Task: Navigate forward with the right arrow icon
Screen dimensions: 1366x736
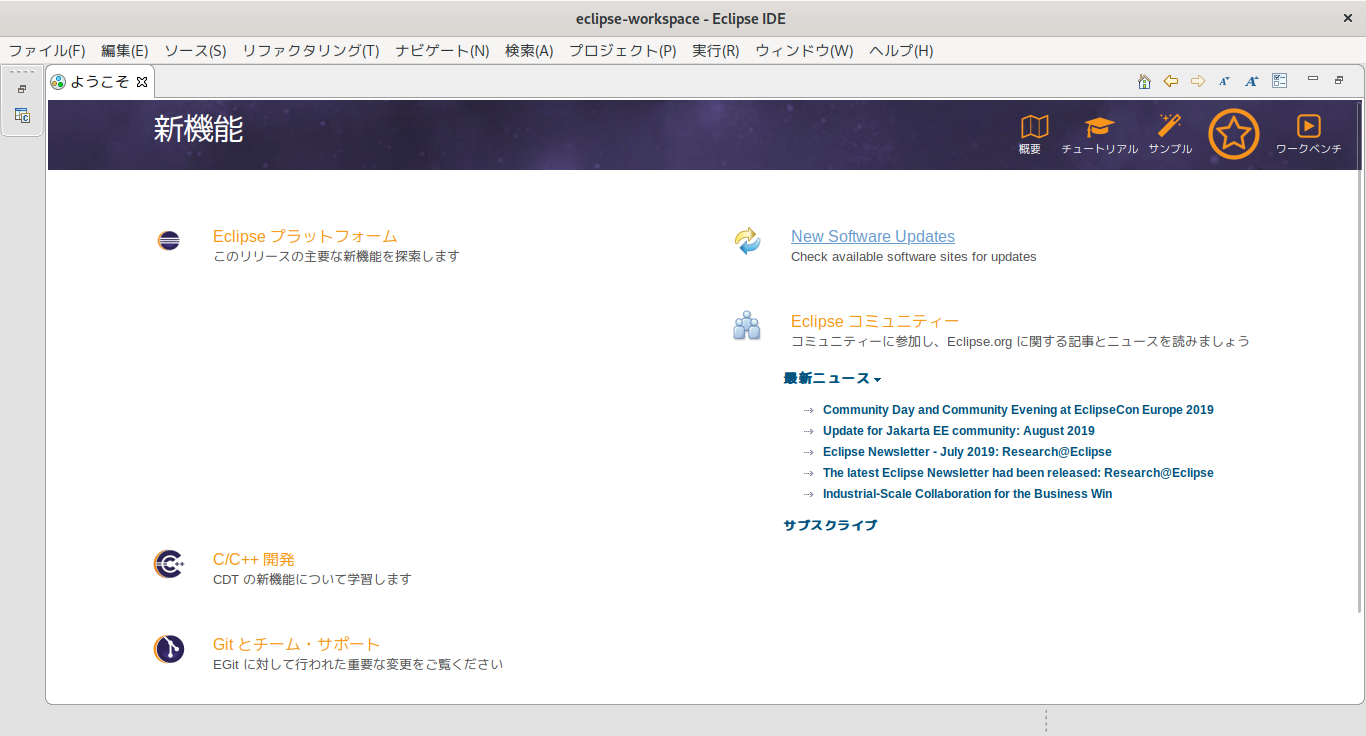Action: 1197,81
